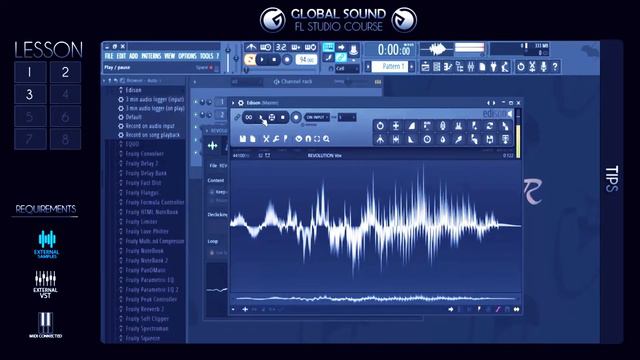Open OPTIONS menu
640x360 pixels.
(x=187, y=56)
